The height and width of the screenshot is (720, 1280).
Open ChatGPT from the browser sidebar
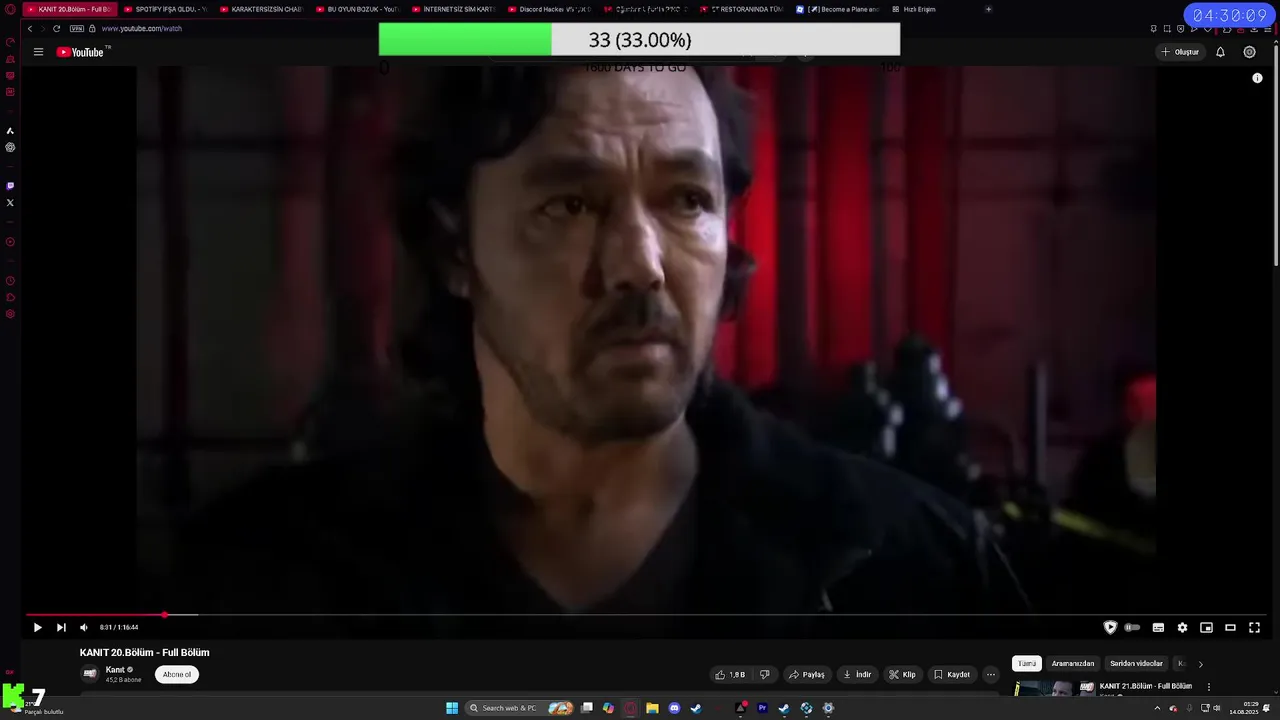(10, 147)
